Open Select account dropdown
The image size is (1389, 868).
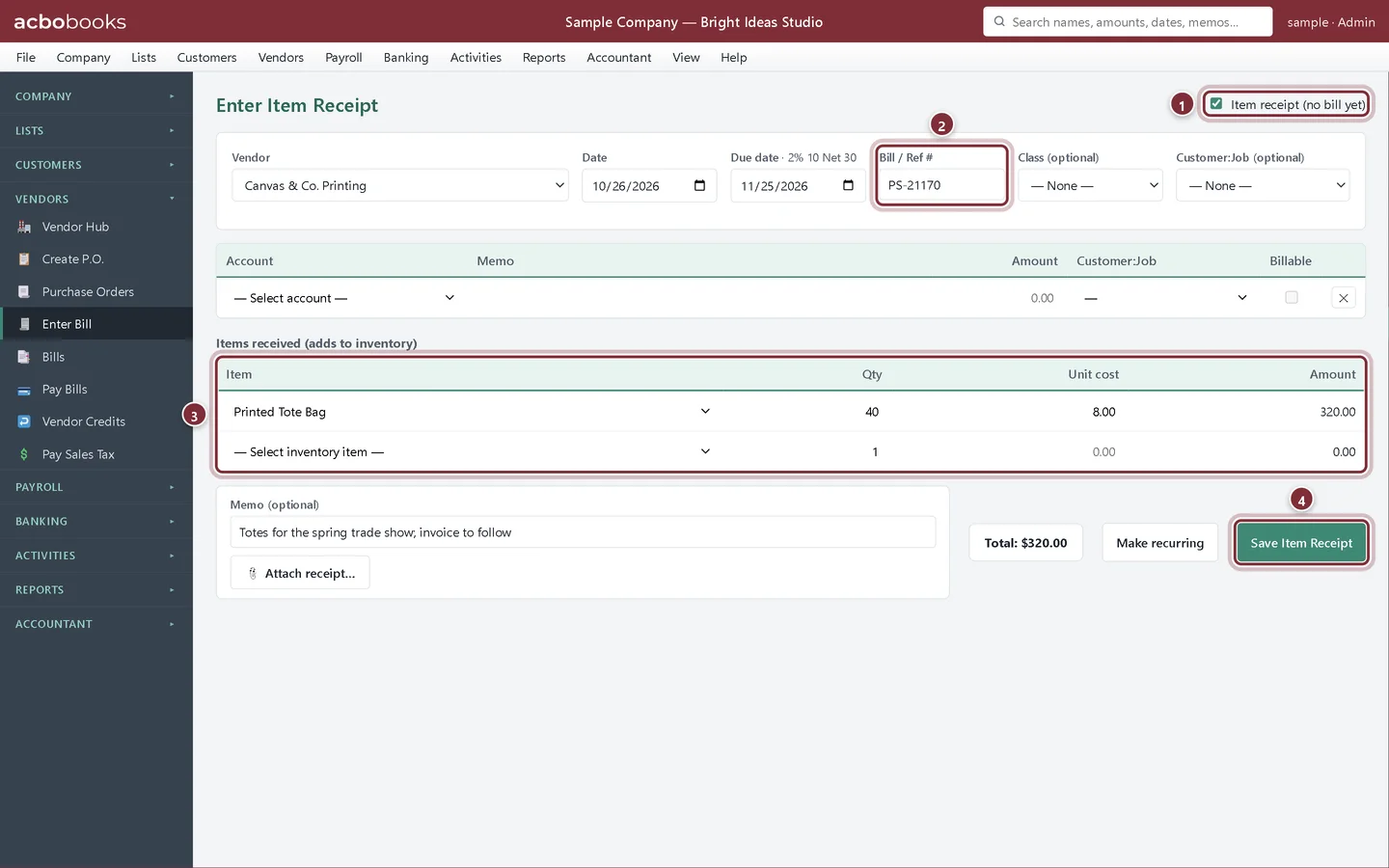pos(343,298)
